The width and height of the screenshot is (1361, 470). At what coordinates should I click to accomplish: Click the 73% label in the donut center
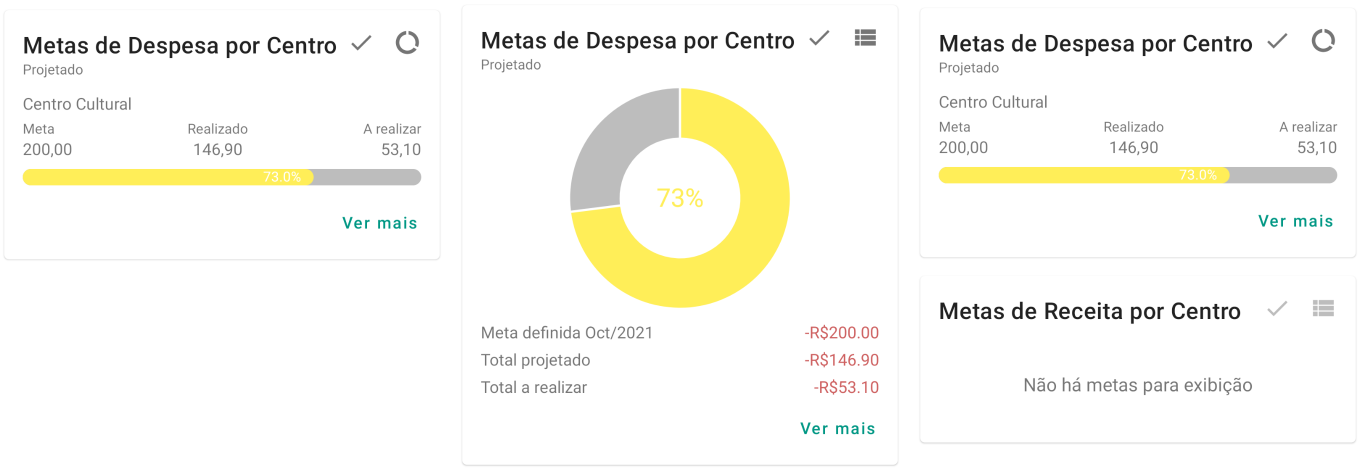click(x=680, y=198)
